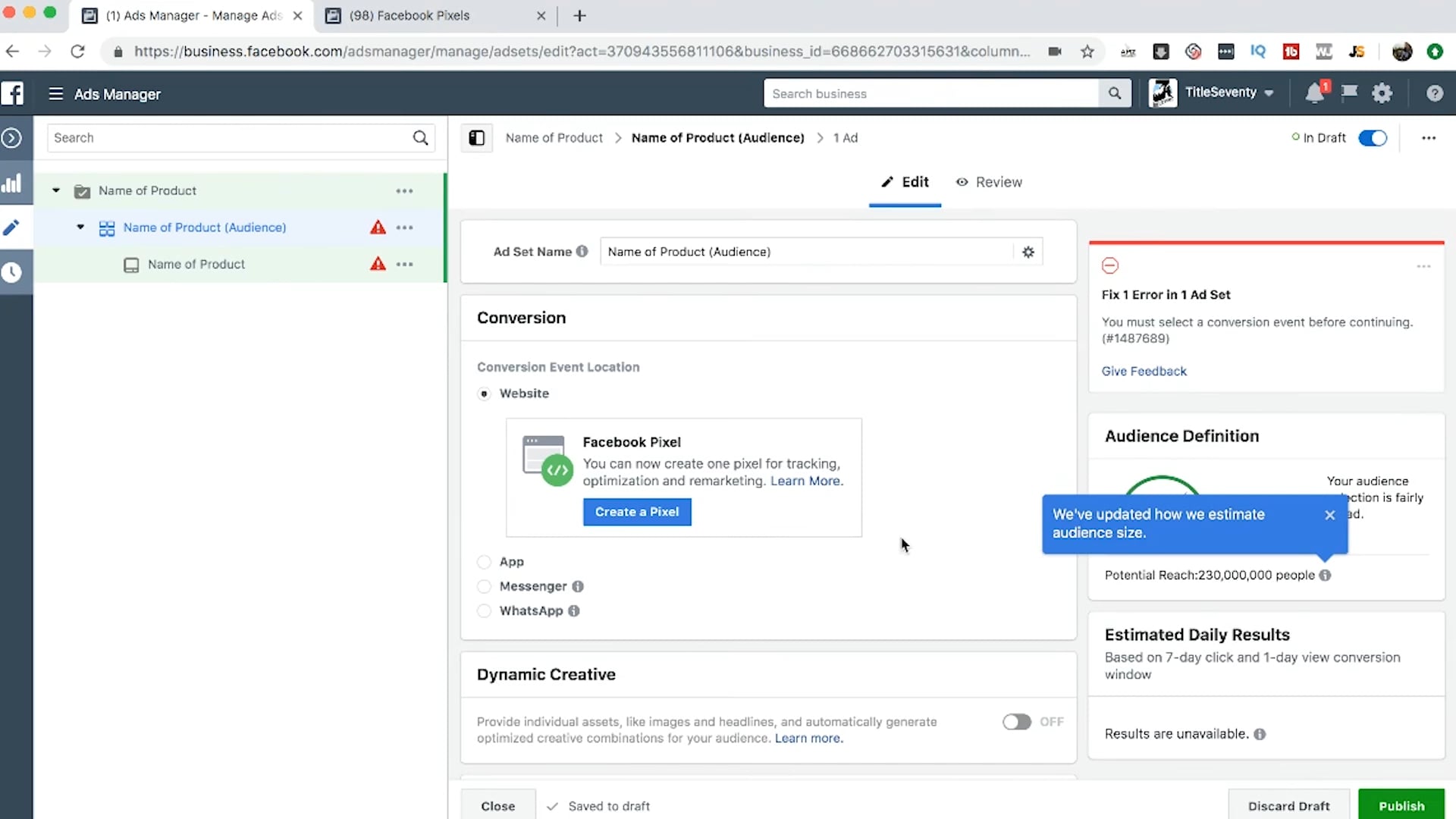Select the Messenger conversion location

click(x=484, y=586)
